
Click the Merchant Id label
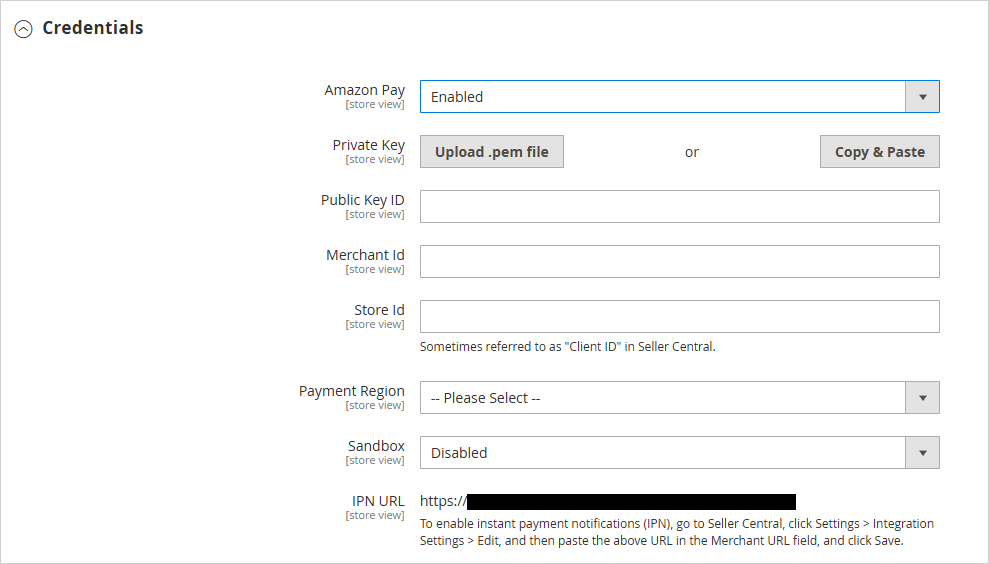(365, 255)
